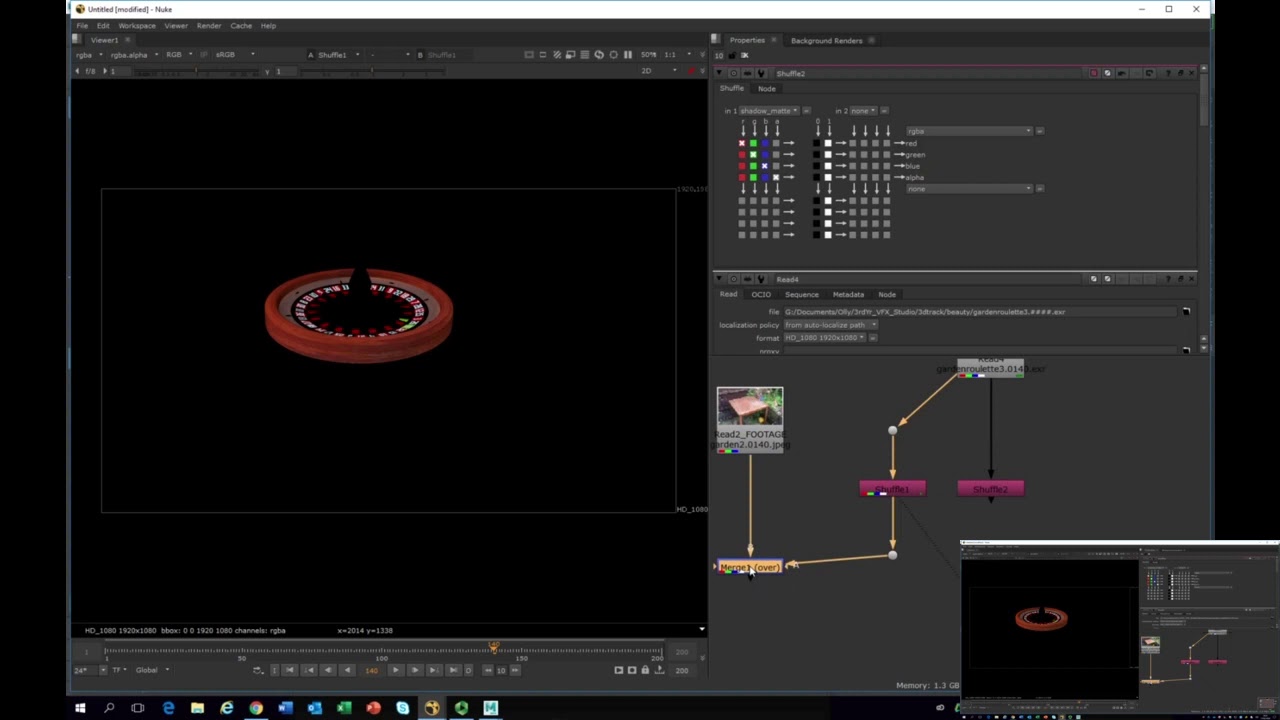Select the Merge1 (over) node
Screen dimensions: 1280x720
[750, 567]
